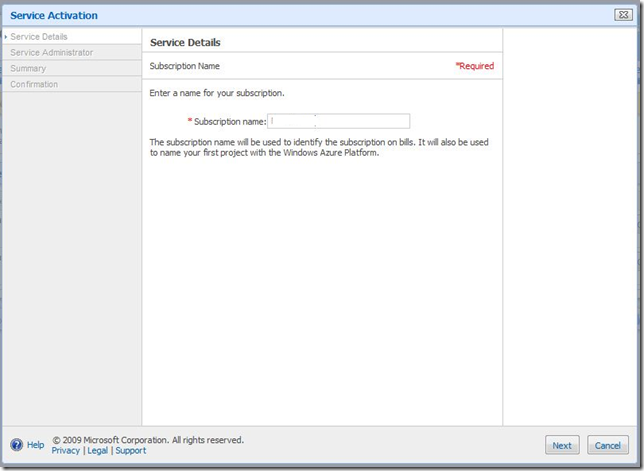Click the '© 2009 Microsoft Corporation' copyright text

[x=148, y=440]
